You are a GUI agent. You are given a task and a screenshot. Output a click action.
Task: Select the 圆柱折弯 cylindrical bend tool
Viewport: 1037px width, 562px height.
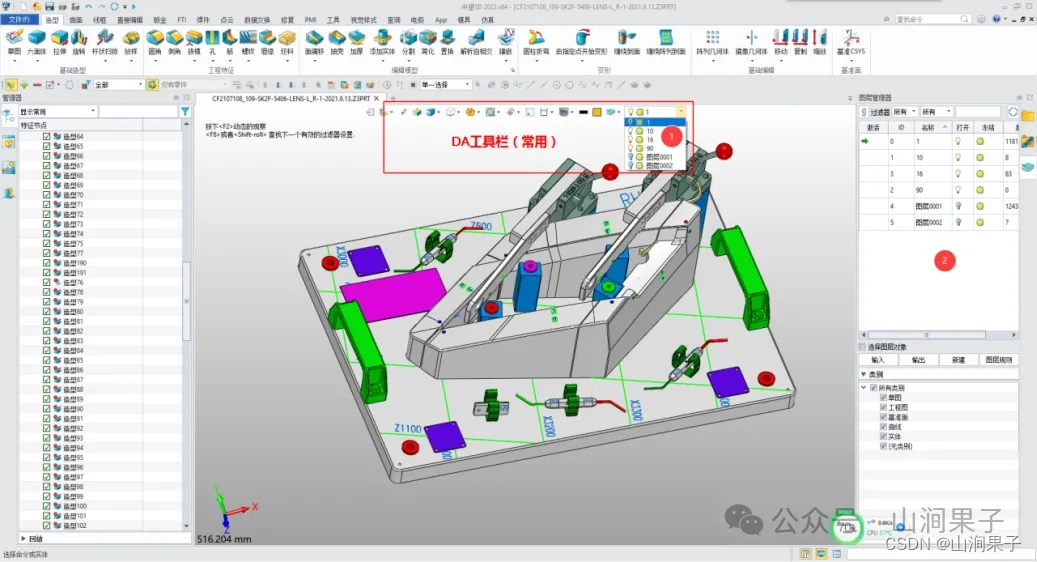coord(536,42)
